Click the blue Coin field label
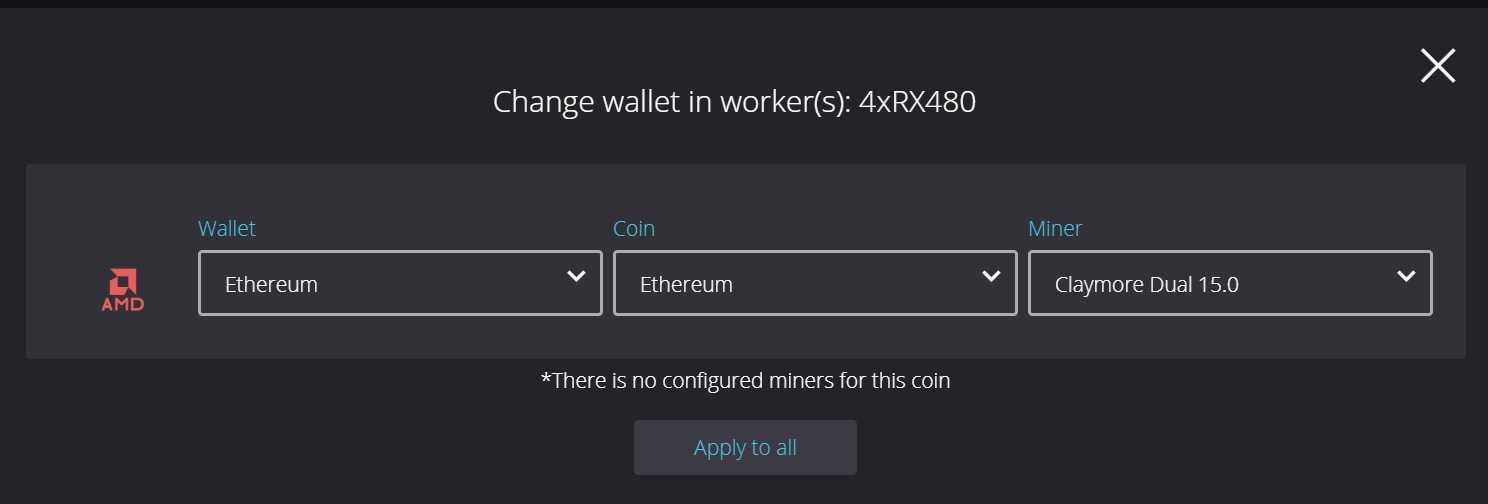 pyautogui.click(x=634, y=228)
